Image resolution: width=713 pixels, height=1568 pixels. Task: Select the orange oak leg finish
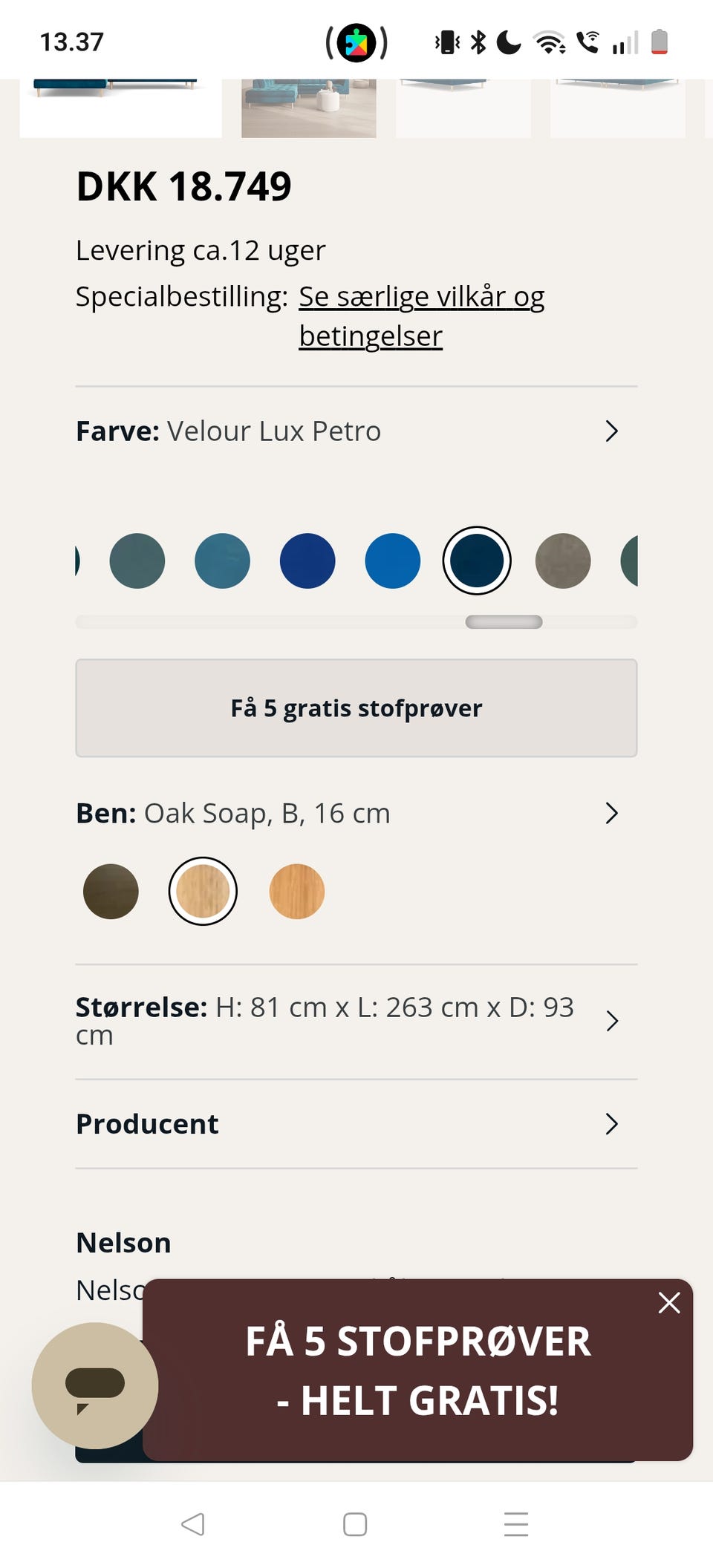pos(296,892)
